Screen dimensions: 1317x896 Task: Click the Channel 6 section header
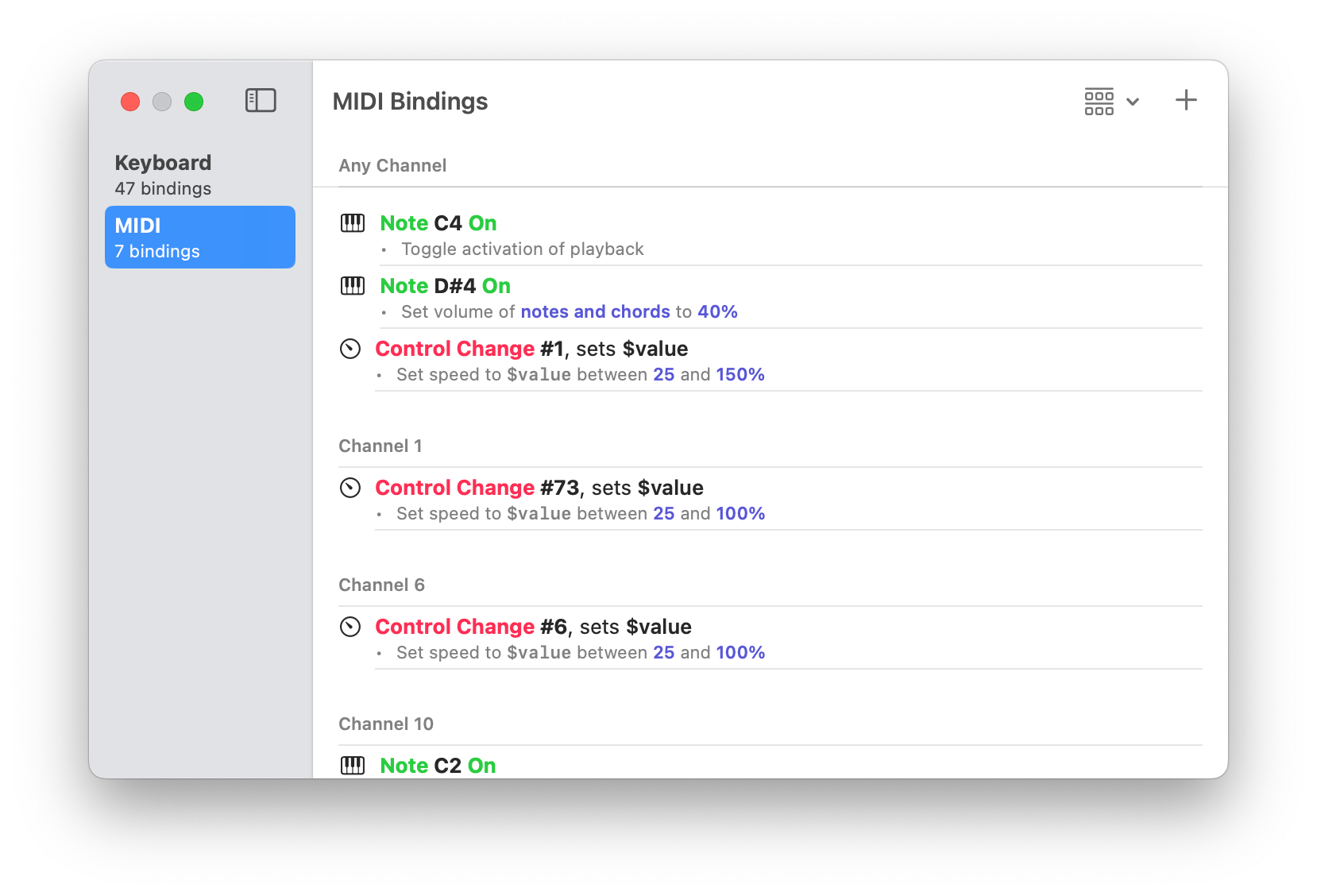[381, 585]
